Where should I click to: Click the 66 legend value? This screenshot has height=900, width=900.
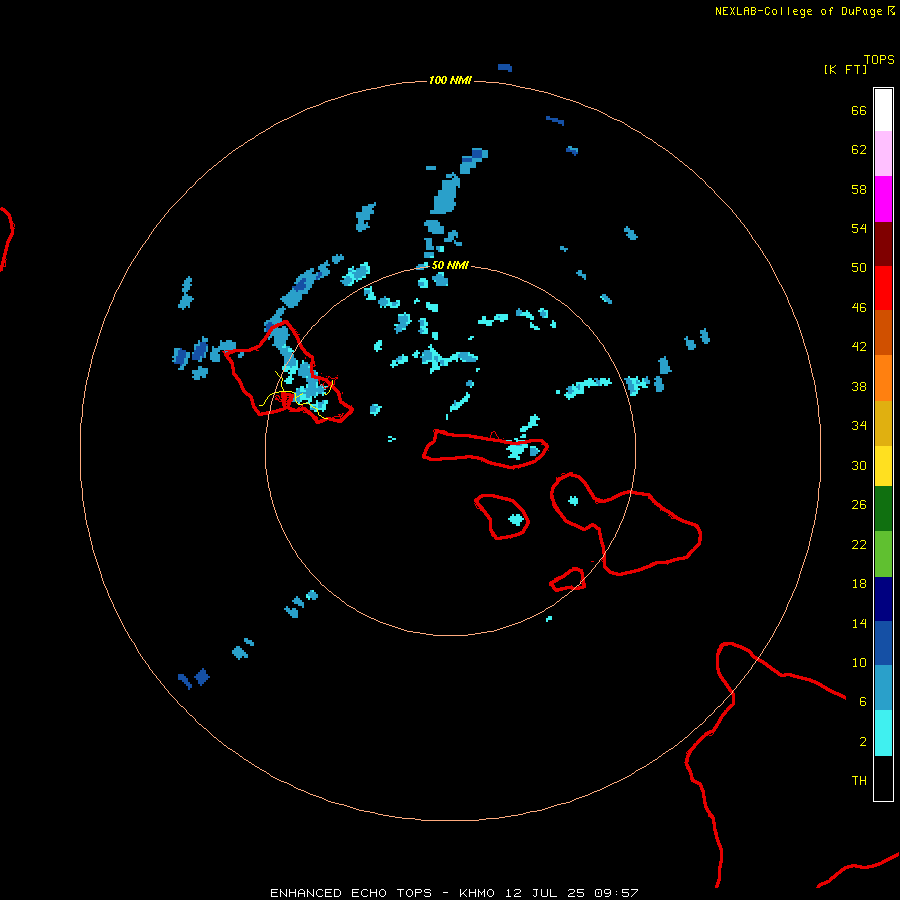click(859, 111)
